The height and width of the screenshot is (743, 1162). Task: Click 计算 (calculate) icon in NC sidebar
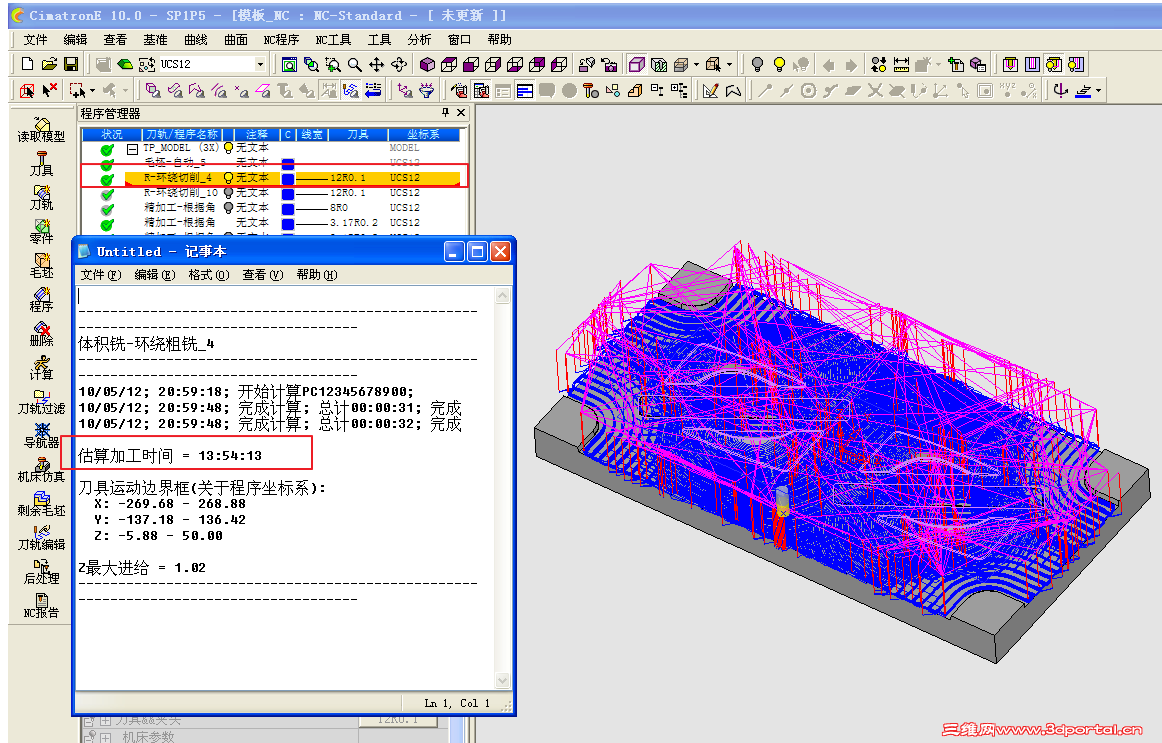42,367
